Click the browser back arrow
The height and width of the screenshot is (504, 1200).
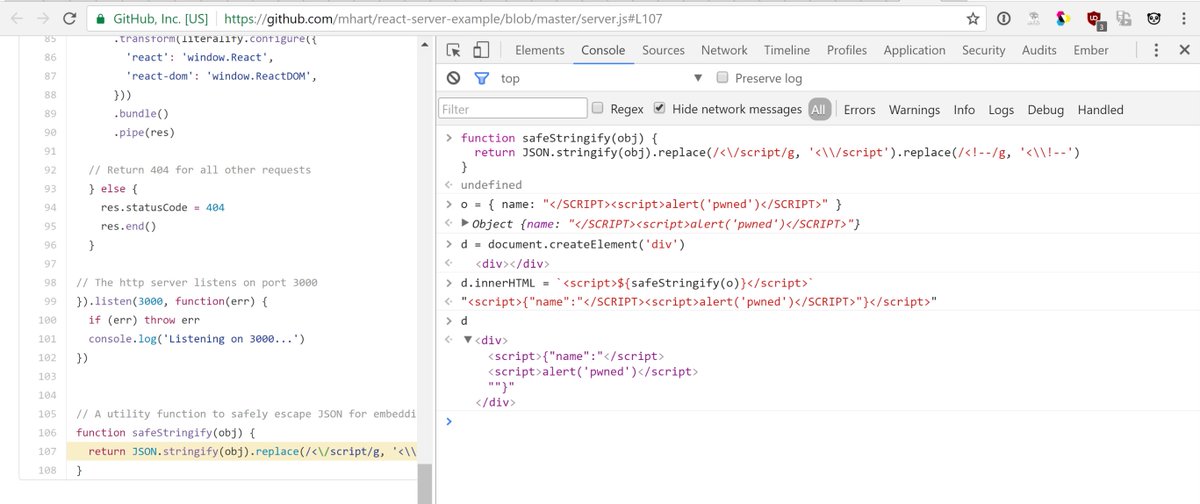(17, 19)
